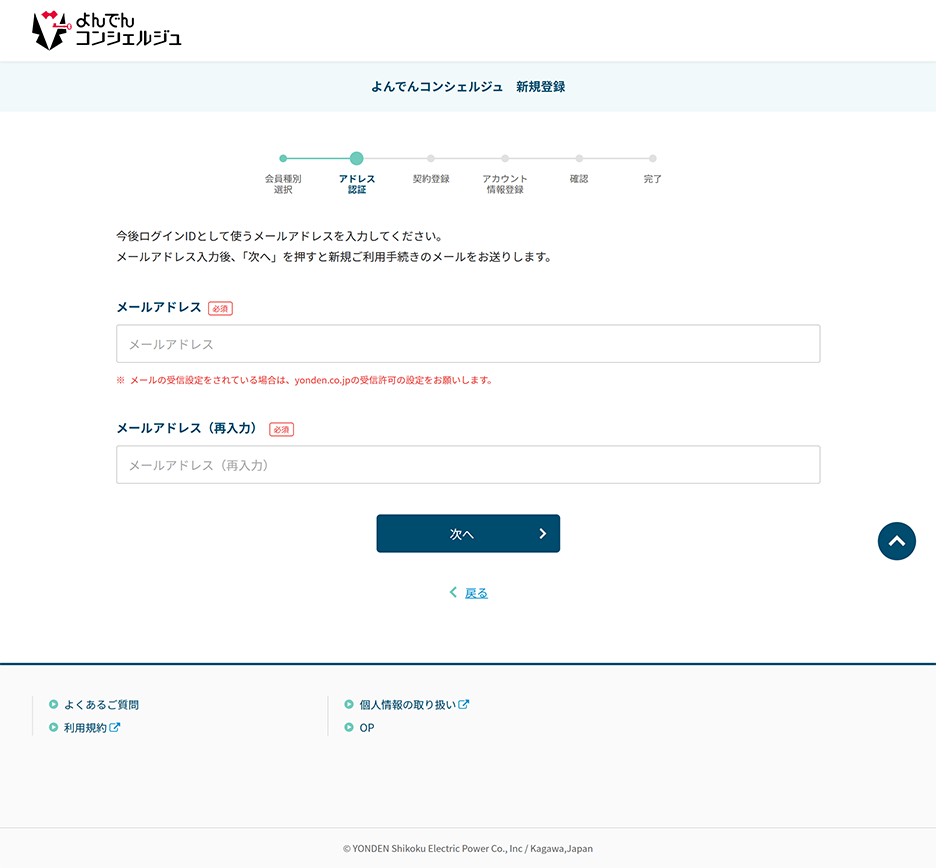Select the 完了 step circle
The width and height of the screenshot is (936, 868).
click(653, 158)
